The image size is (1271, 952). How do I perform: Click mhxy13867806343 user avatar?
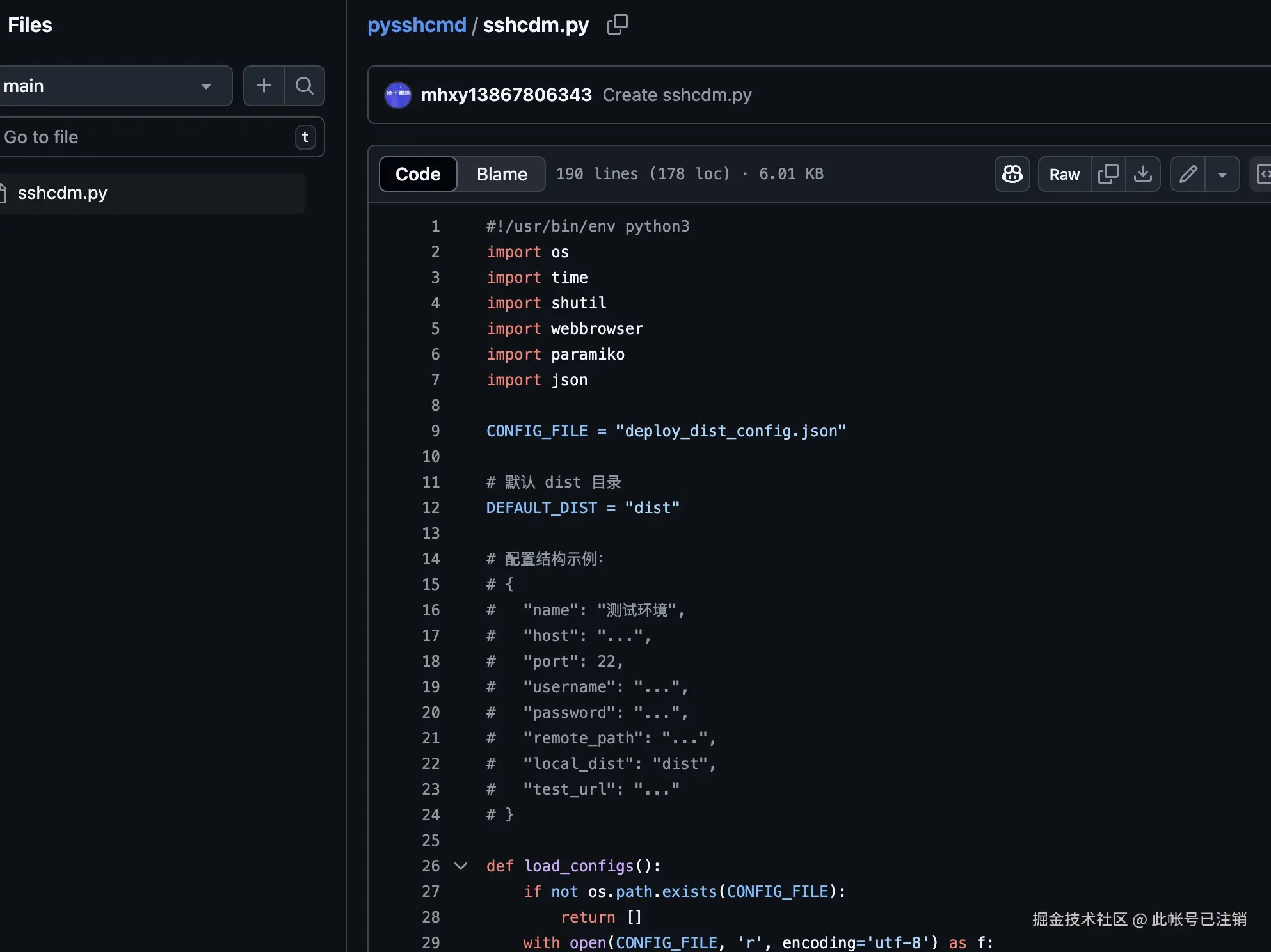[397, 95]
